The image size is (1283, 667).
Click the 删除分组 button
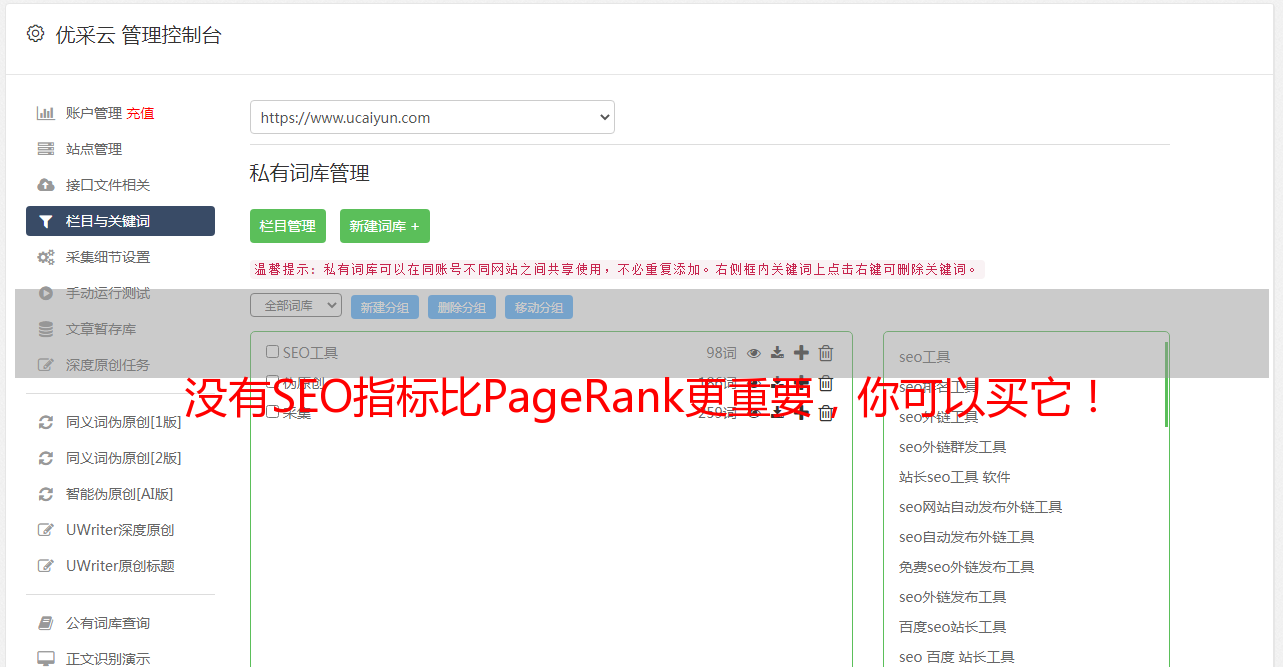click(x=462, y=307)
